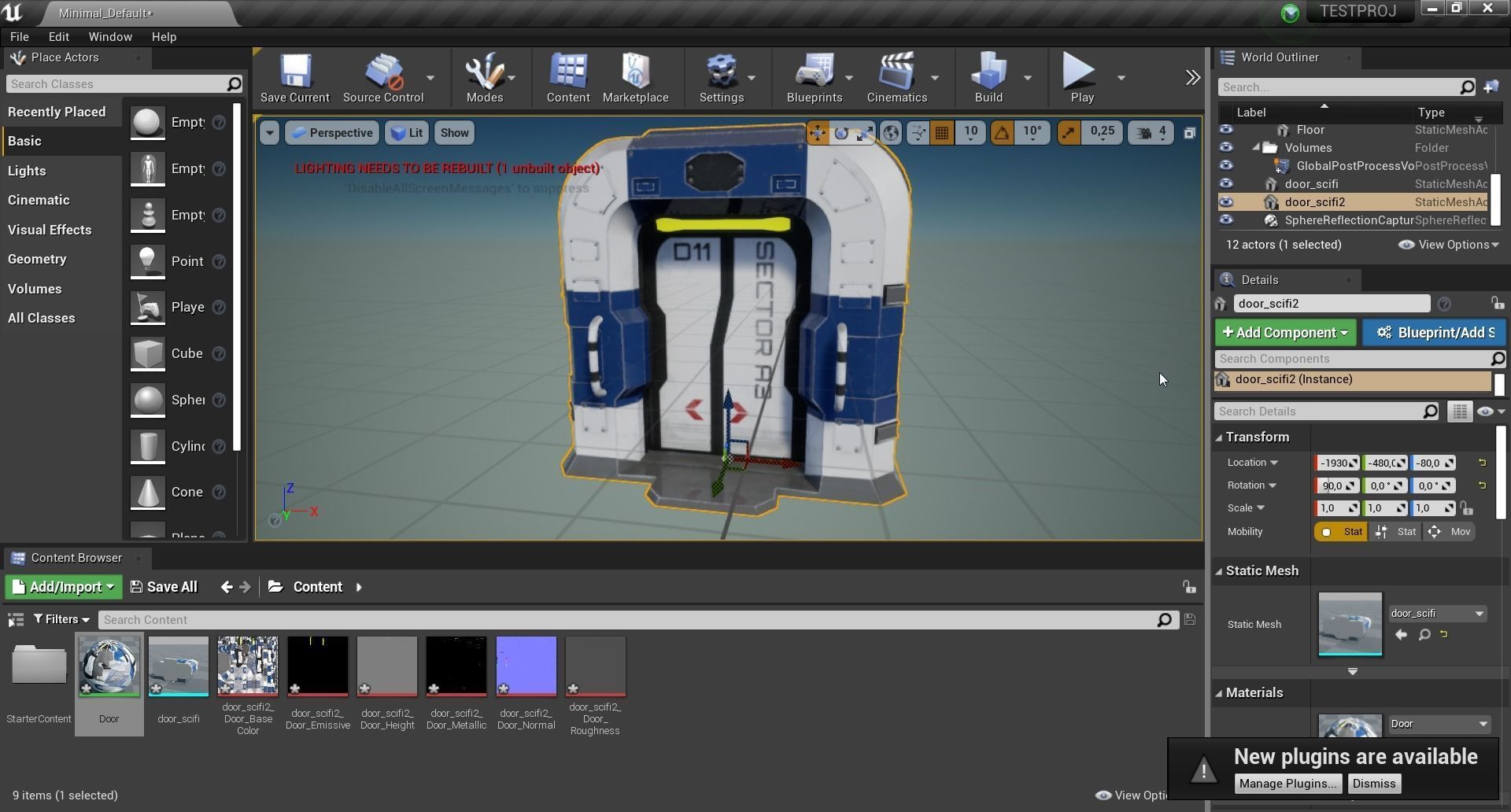Toggle rotation snapping in viewport

tap(1002, 133)
